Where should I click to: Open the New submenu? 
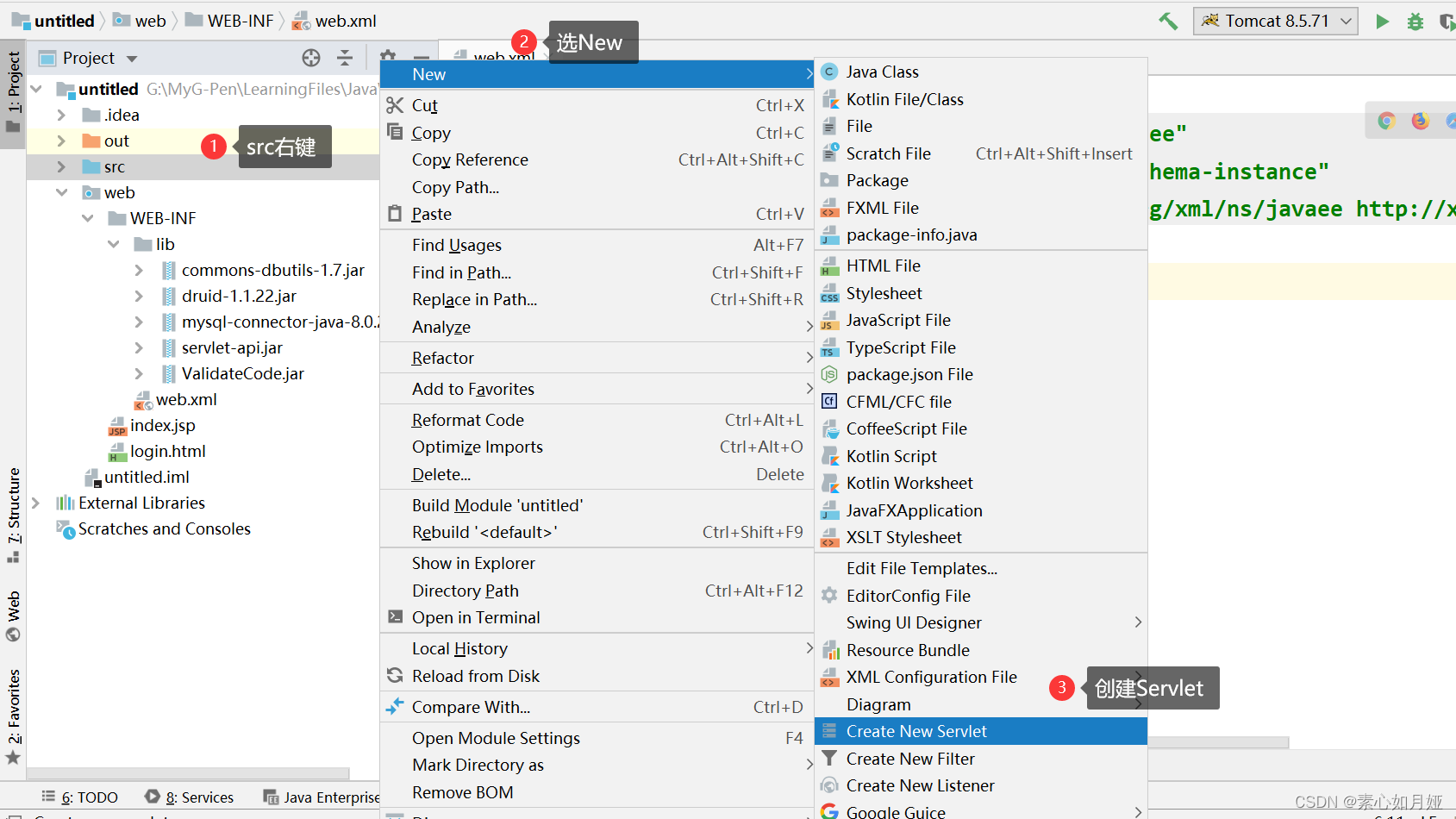(597, 74)
